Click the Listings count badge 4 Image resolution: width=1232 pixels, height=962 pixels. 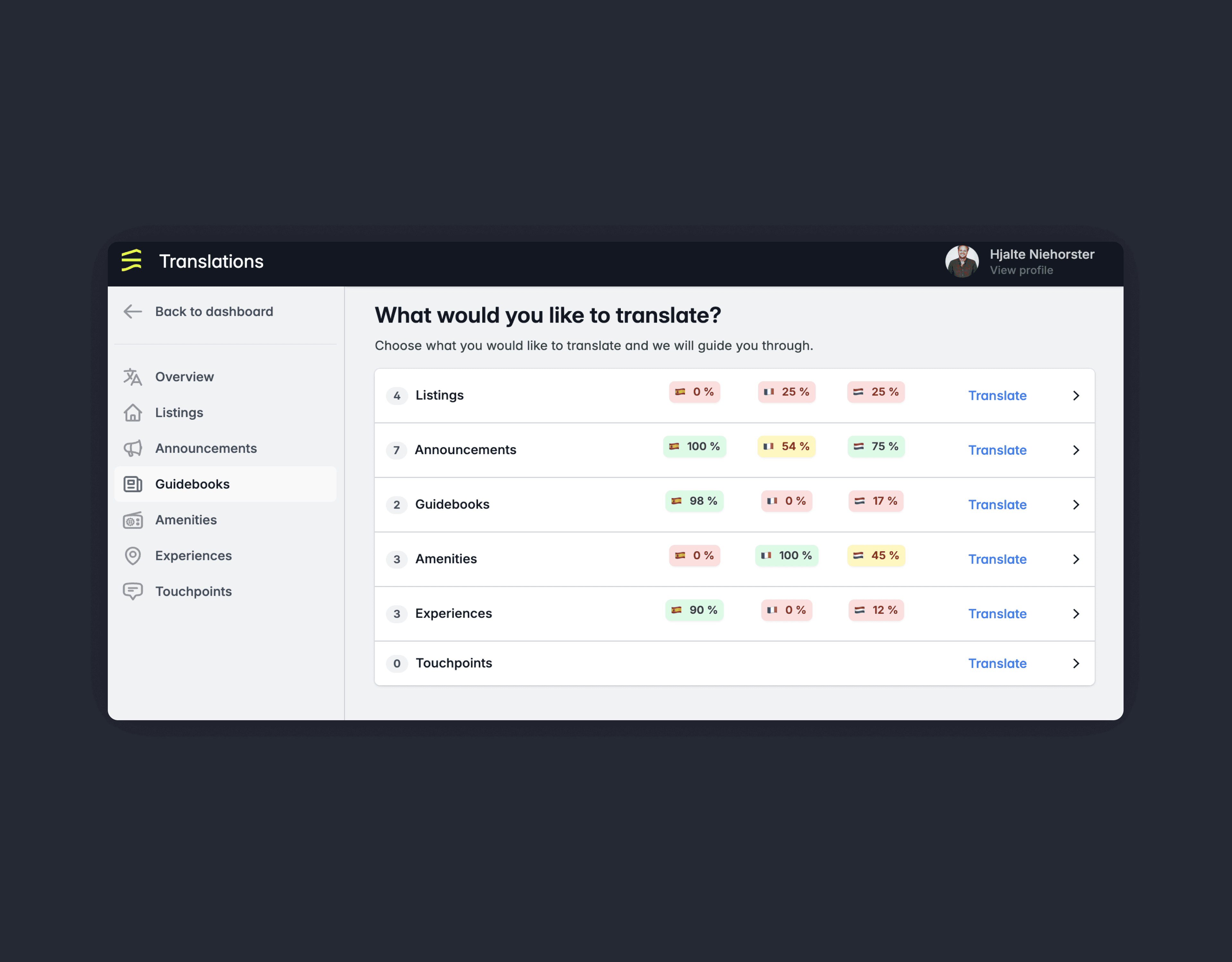[x=397, y=396]
